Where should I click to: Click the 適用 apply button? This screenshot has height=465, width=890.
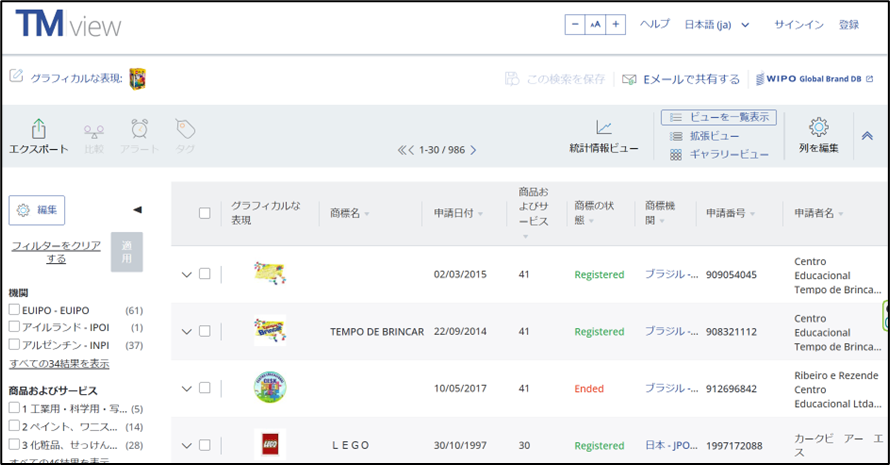tap(127, 252)
